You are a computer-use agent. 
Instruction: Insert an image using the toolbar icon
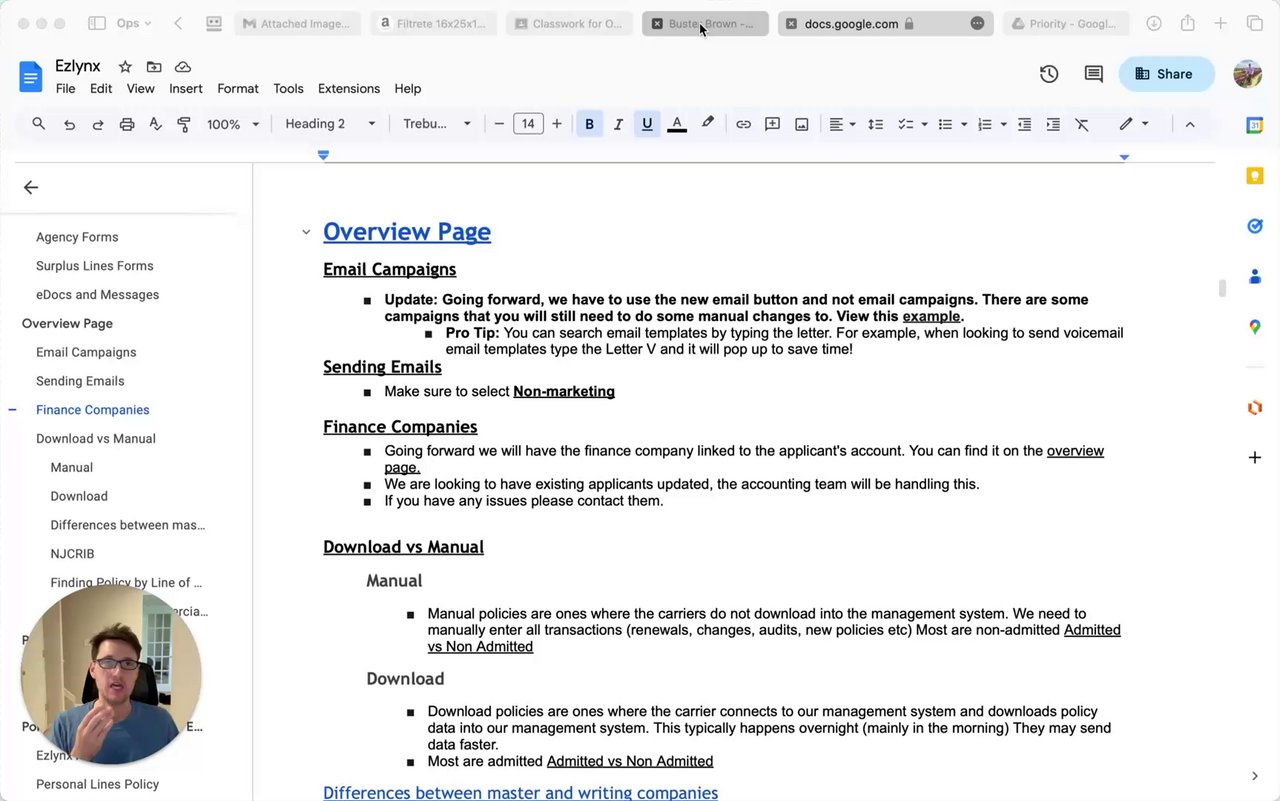tap(801, 124)
